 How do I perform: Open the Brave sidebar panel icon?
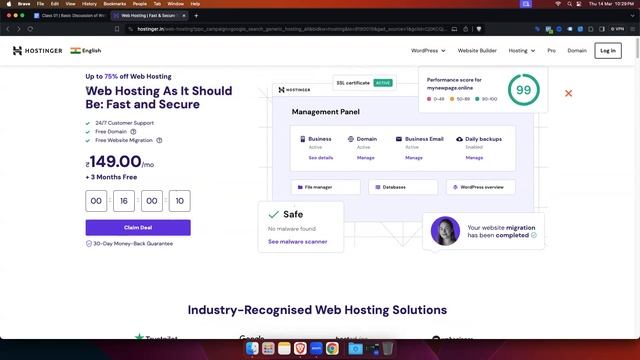pyautogui.click(x=602, y=29)
